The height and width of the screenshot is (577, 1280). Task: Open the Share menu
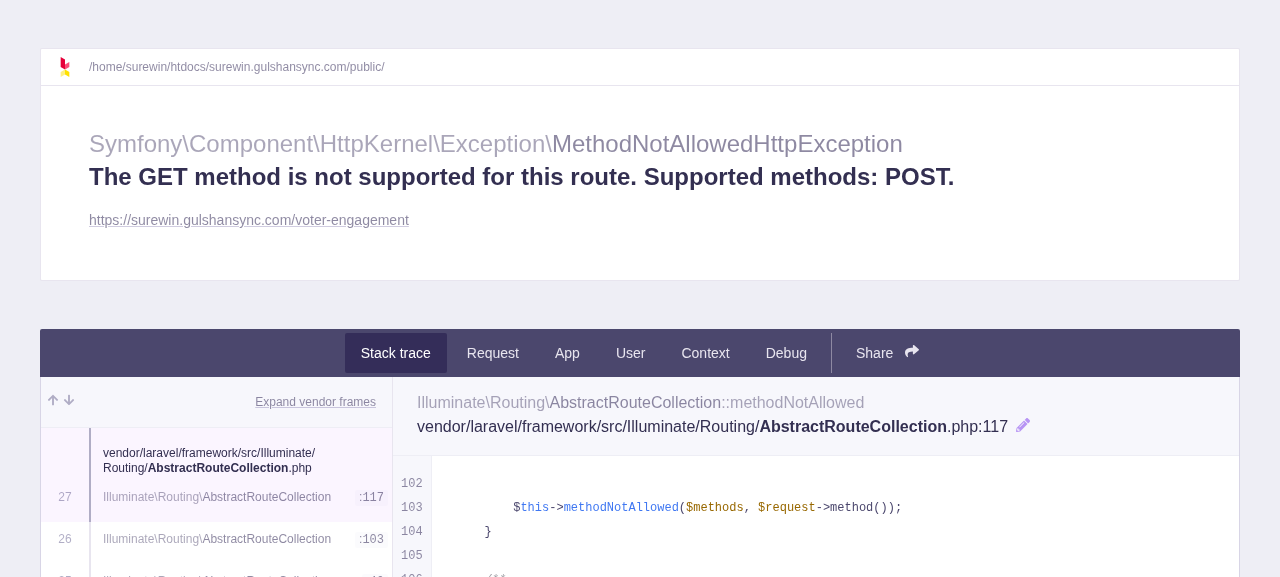pos(887,353)
